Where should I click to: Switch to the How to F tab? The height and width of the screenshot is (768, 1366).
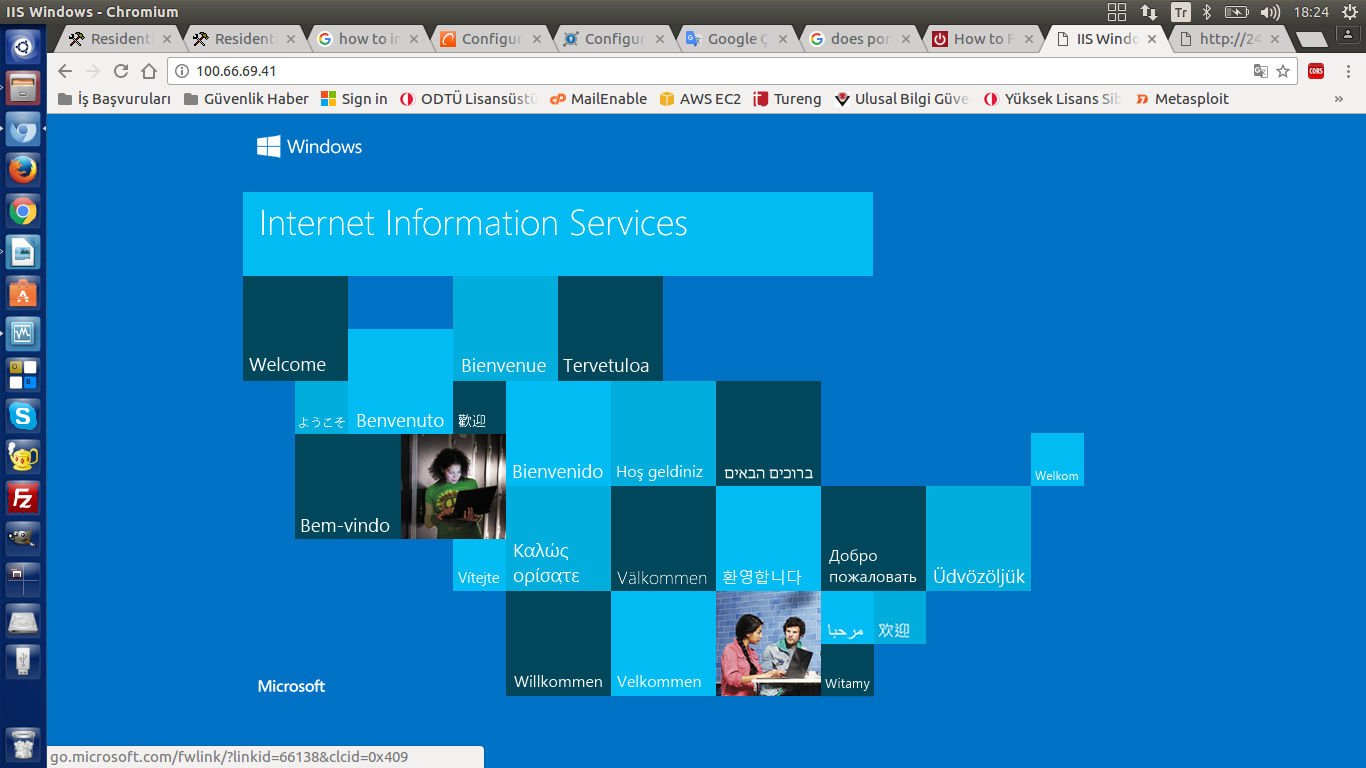(x=975, y=39)
